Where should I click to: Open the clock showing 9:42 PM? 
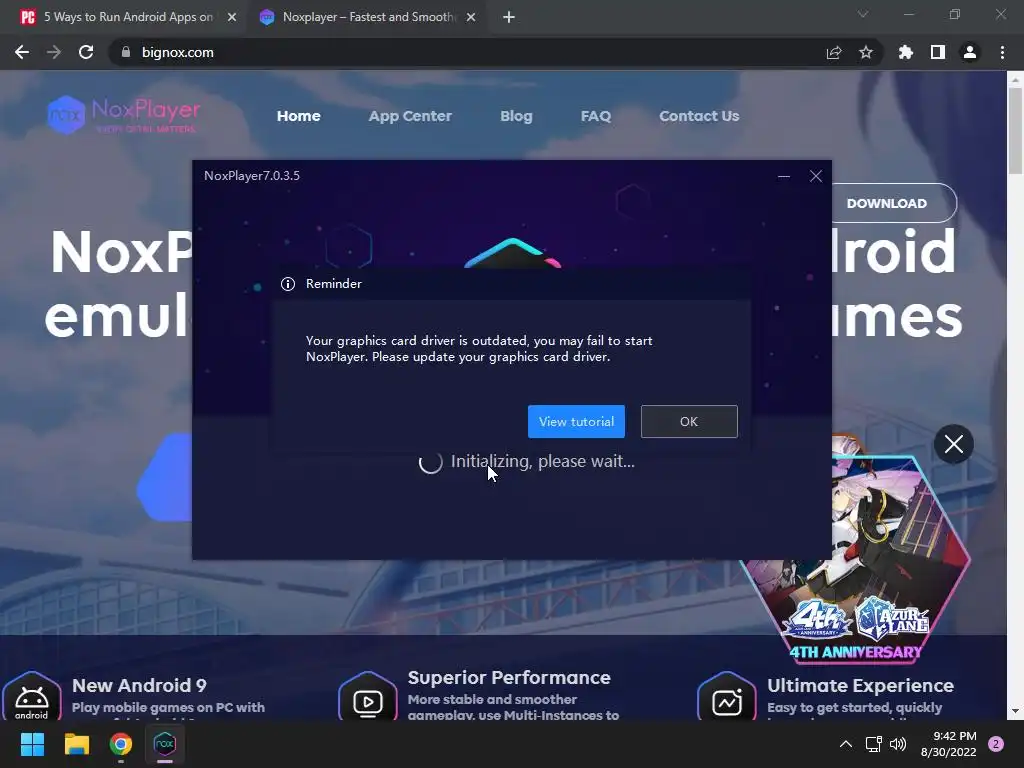(x=948, y=744)
